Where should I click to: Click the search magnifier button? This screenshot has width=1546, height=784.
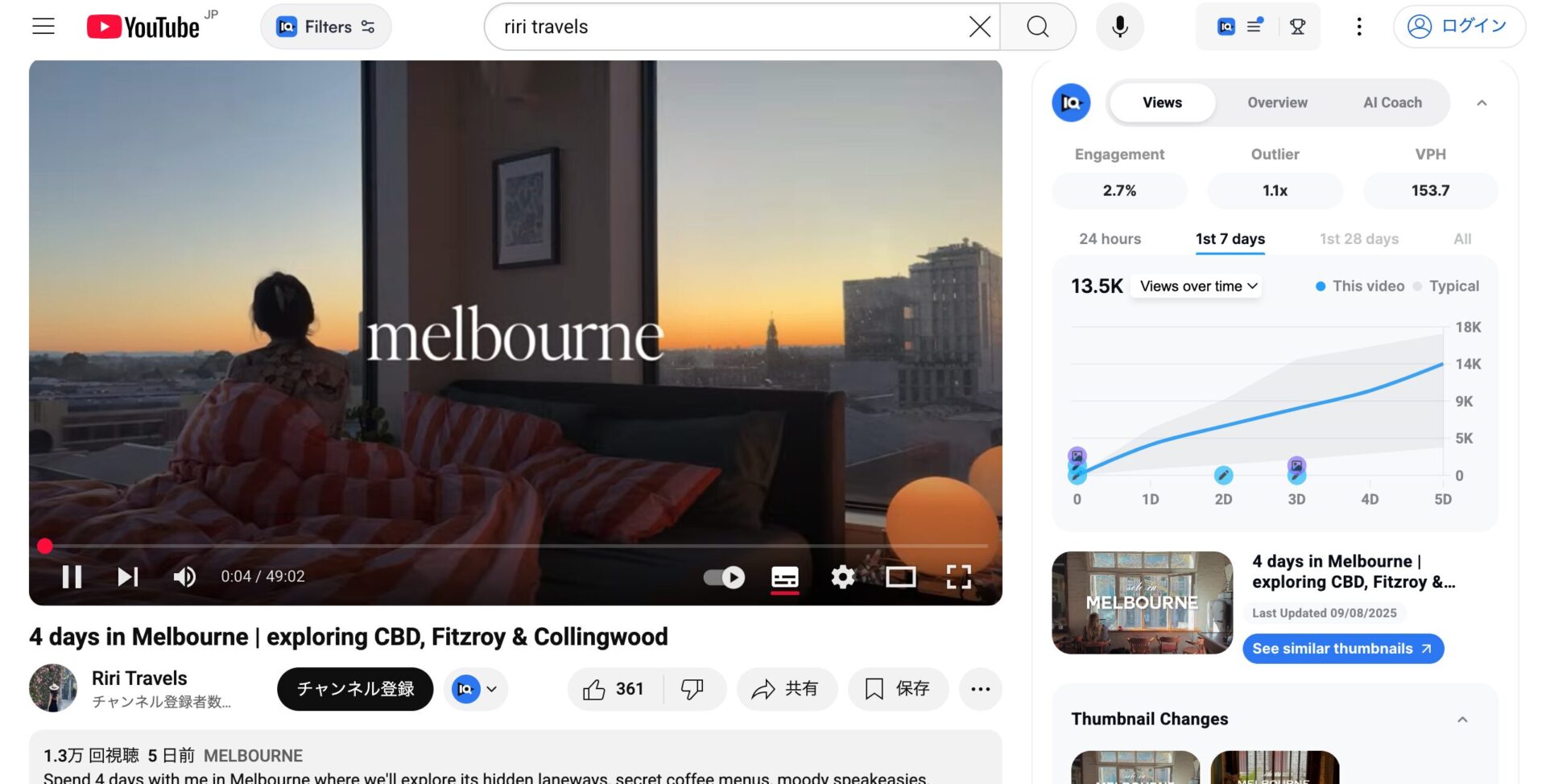[x=1038, y=27]
